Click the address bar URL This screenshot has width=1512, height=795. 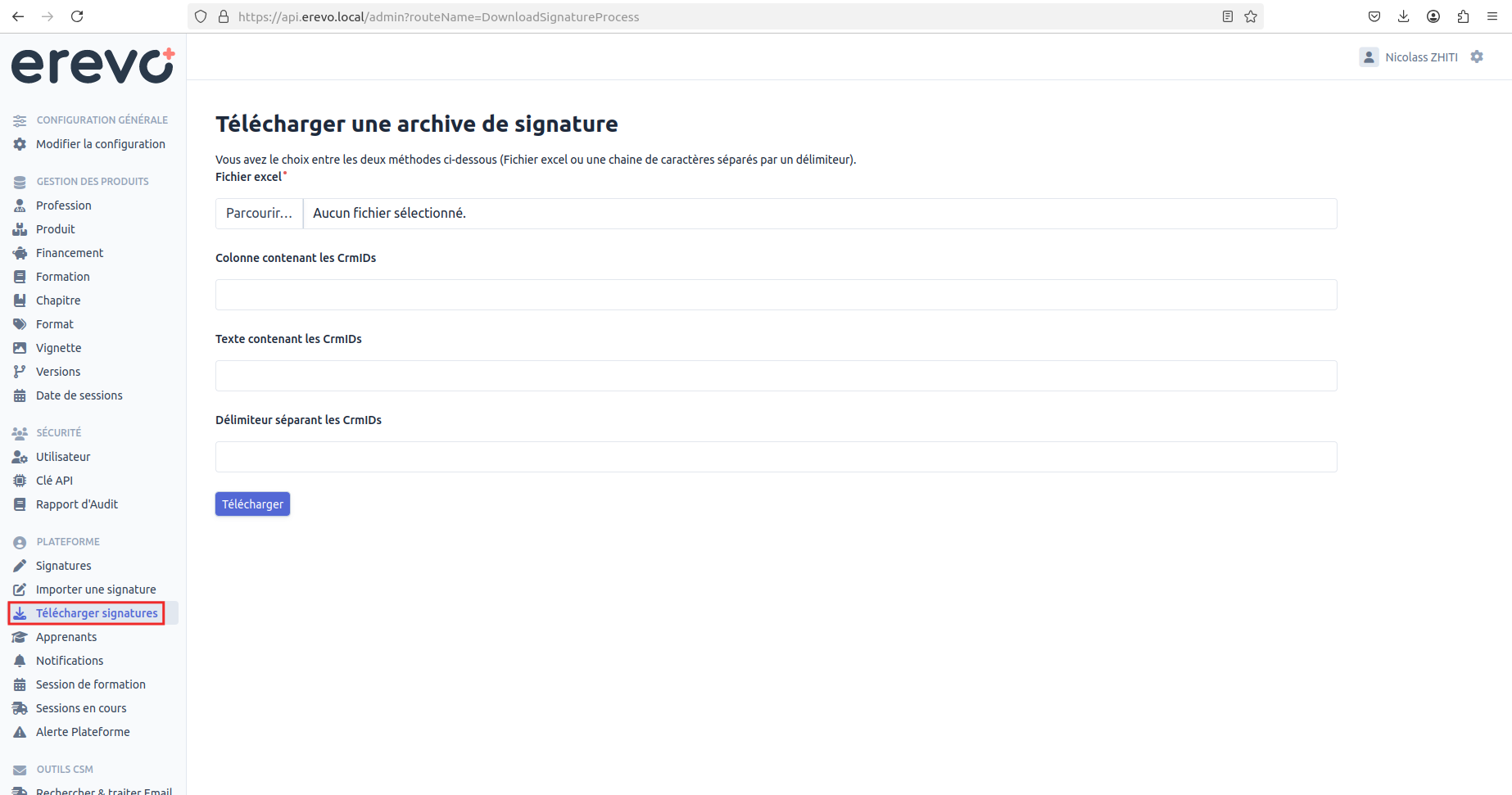tap(438, 16)
